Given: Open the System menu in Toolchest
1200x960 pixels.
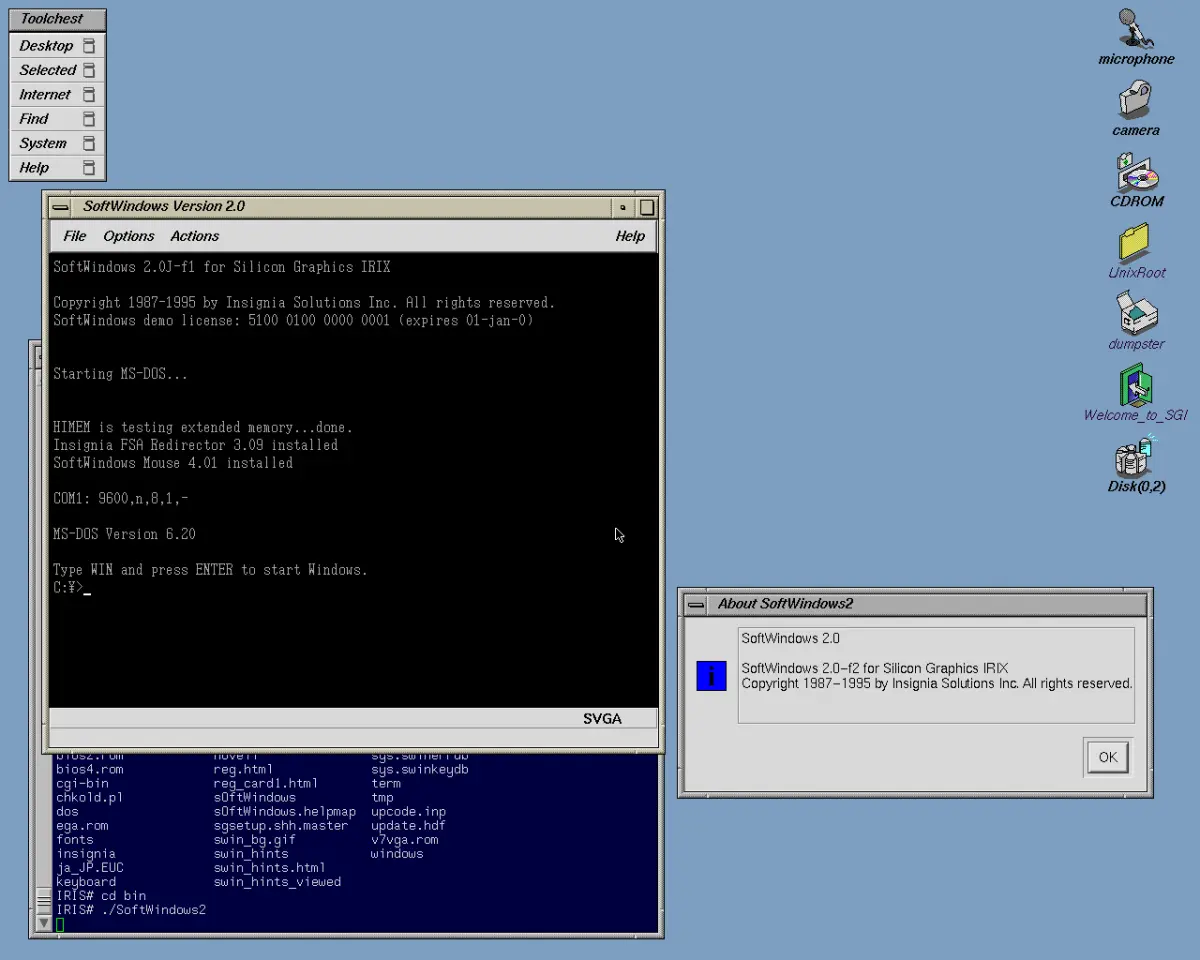Looking at the screenshot, I should coord(57,143).
